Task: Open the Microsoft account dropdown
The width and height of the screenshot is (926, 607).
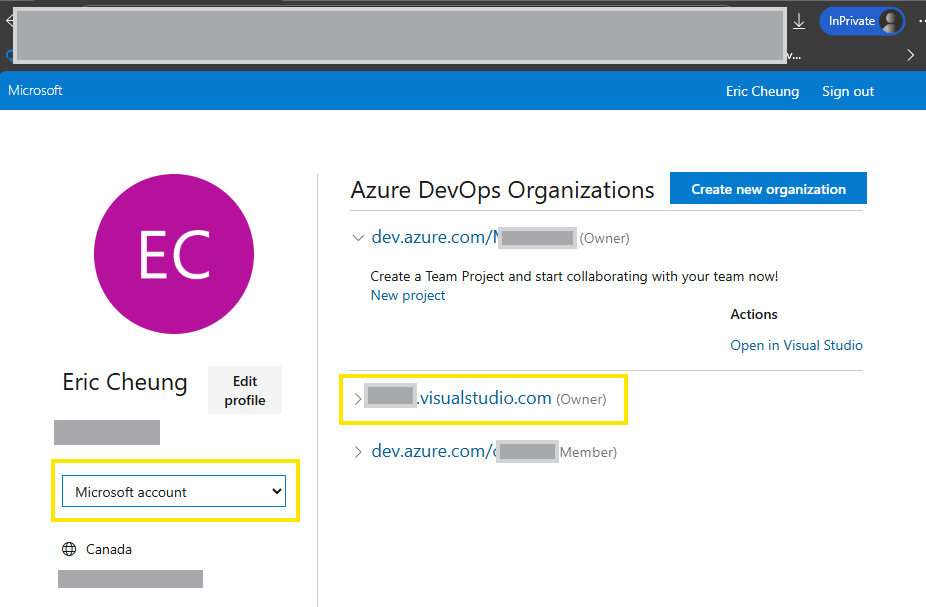Action: pyautogui.click(x=174, y=491)
